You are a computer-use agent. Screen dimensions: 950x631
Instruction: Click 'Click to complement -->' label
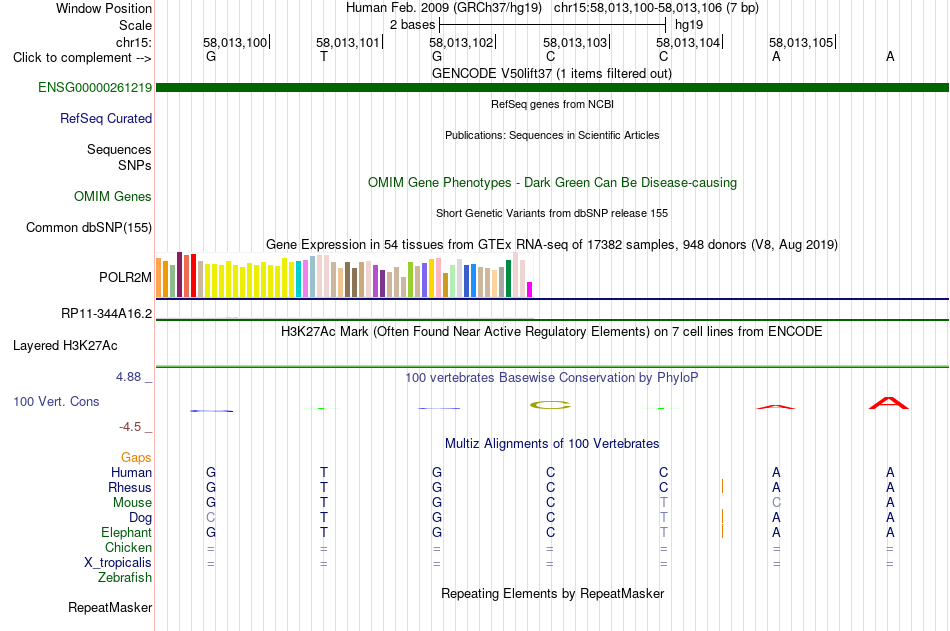coord(82,58)
